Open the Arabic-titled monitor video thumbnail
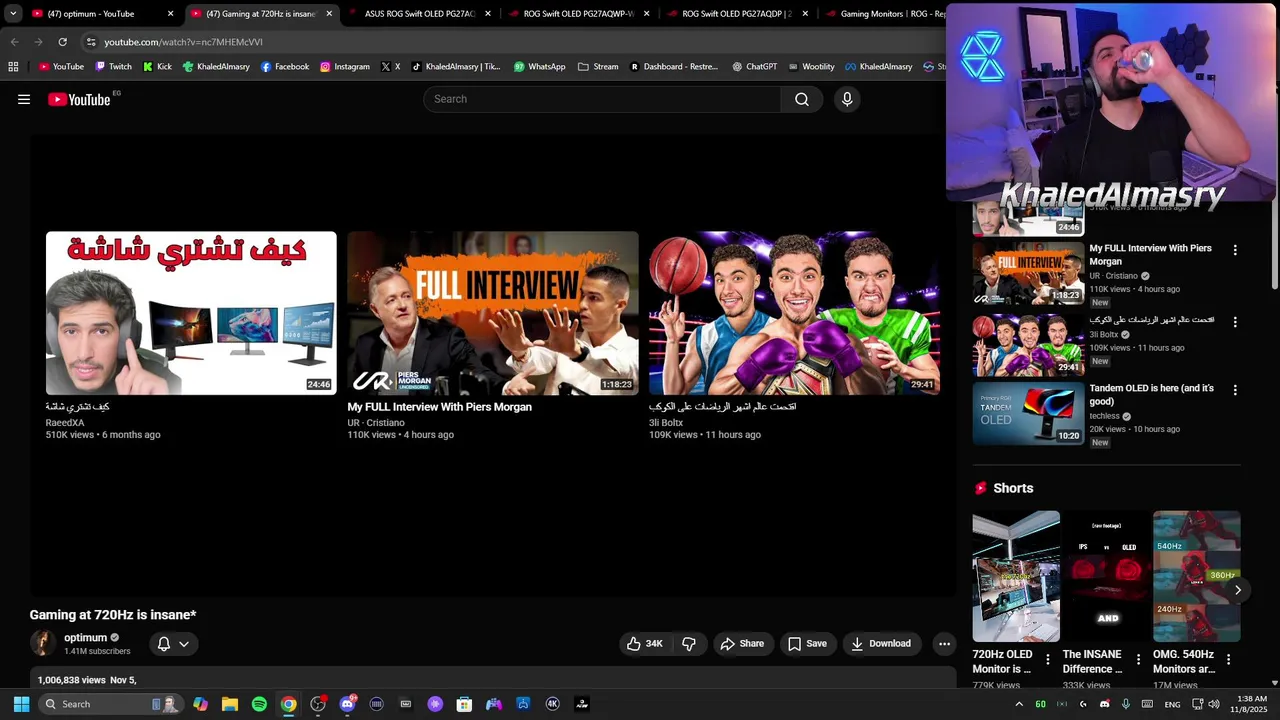This screenshot has height=720, width=1280. click(x=191, y=313)
